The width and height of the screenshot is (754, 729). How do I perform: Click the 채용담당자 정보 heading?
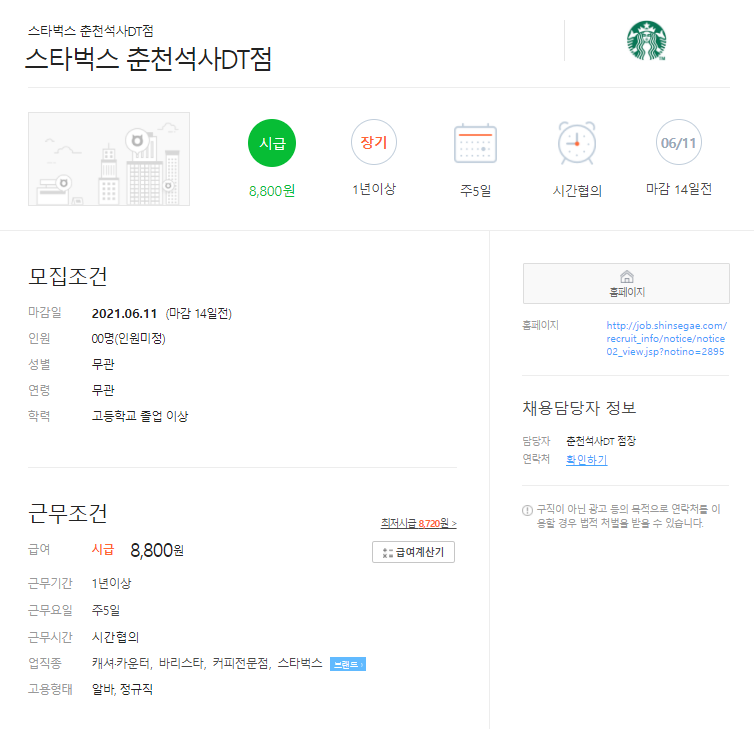tap(579, 408)
